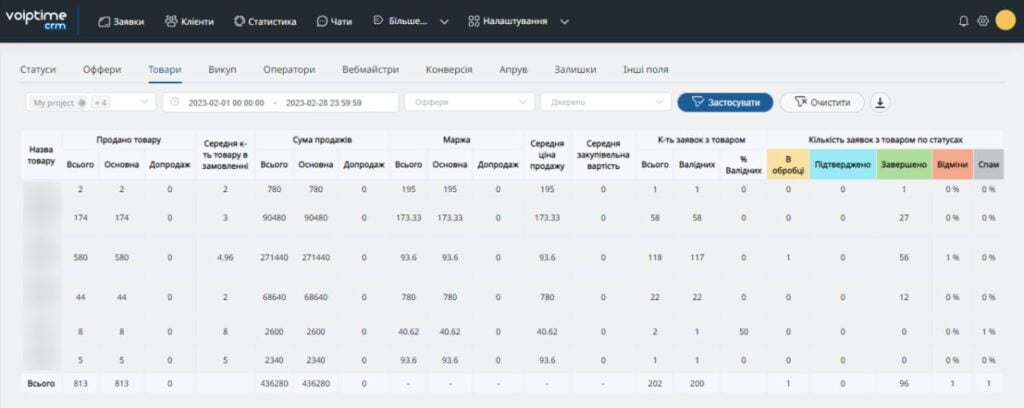The image size is (1024, 408).
Task: Switch to the Статуси tab
Action: coord(38,70)
